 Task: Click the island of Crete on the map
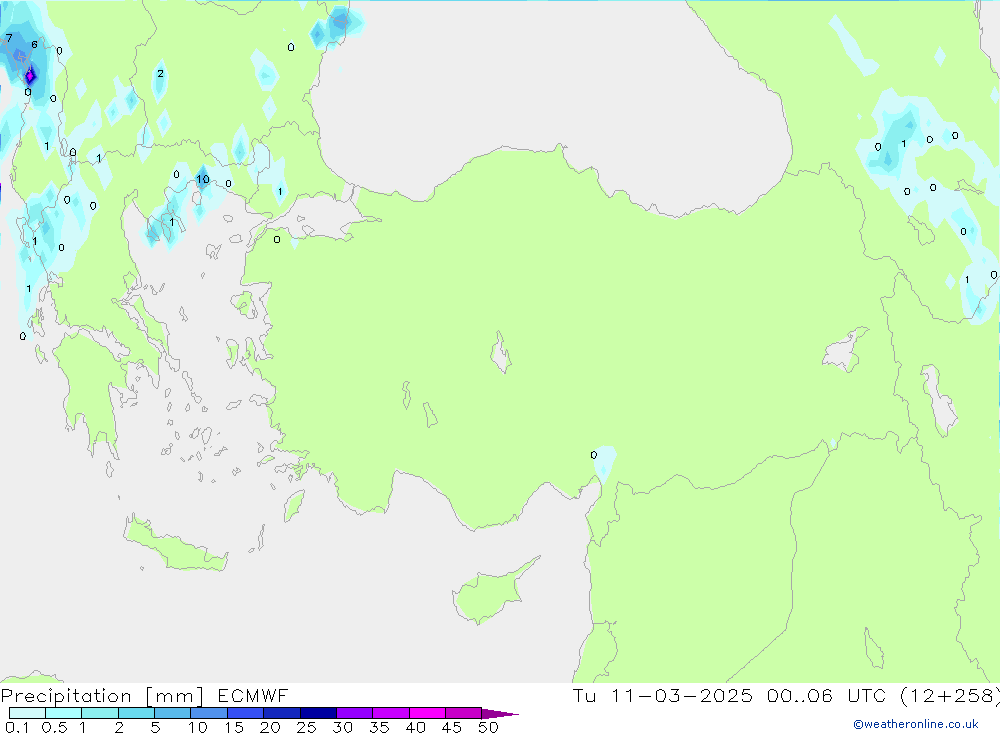[171, 547]
